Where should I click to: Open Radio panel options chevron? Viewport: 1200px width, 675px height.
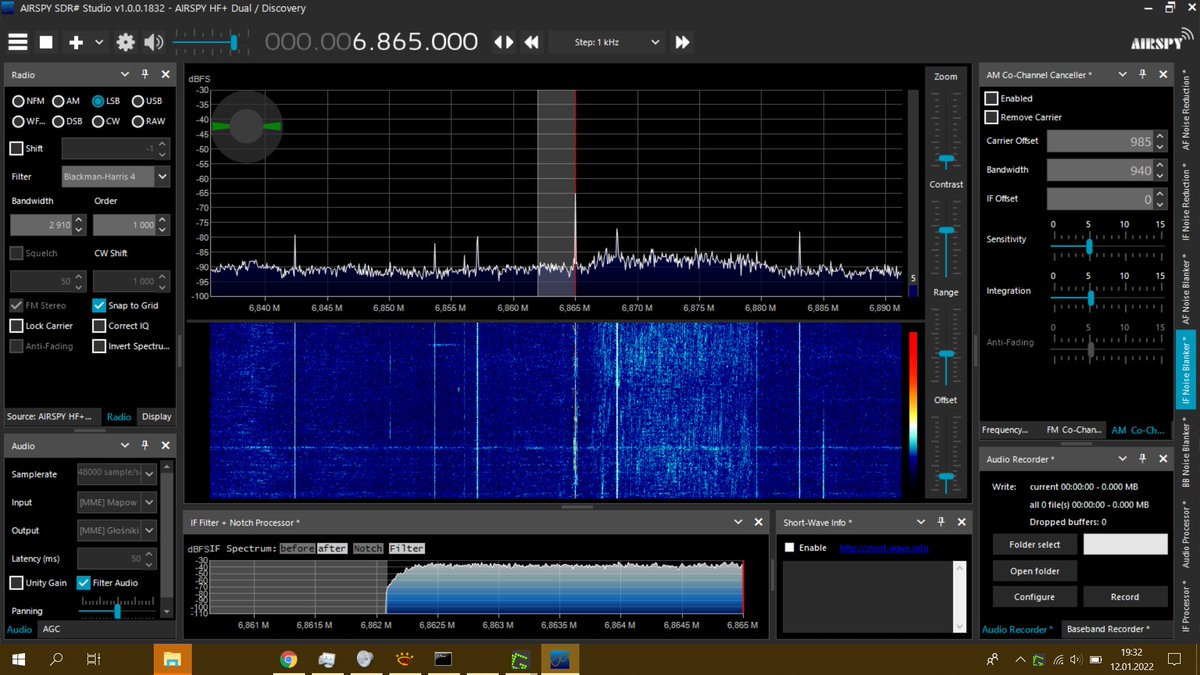[125, 74]
